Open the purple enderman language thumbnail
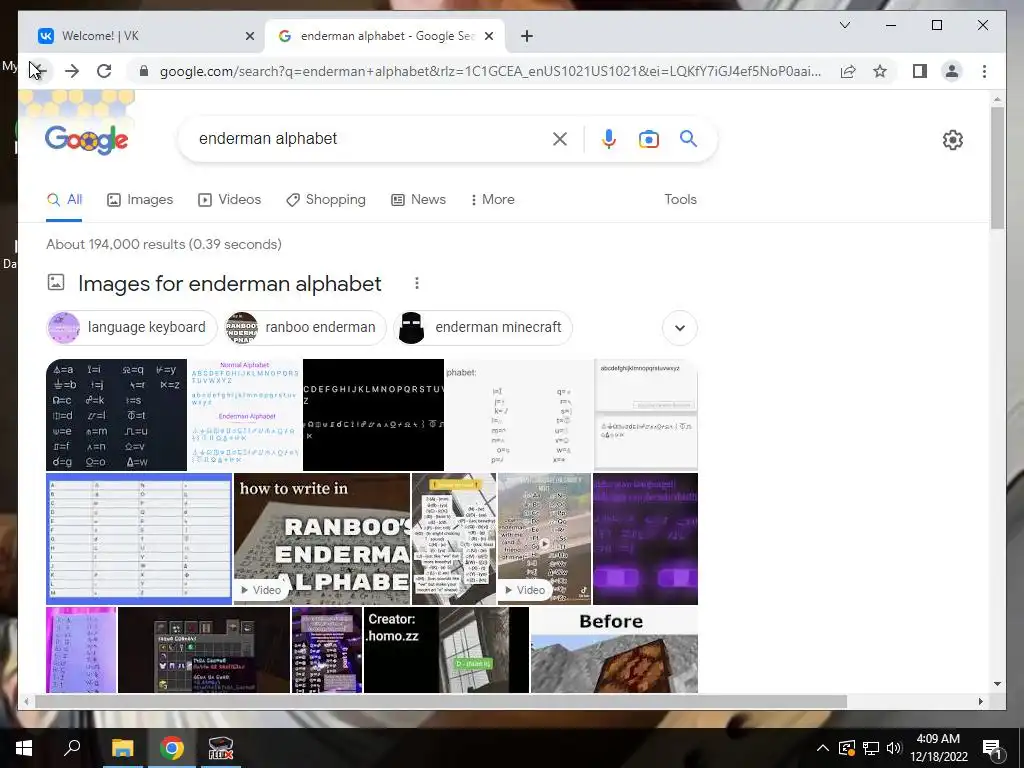Viewport: 1024px width, 768px height. click(645, 539)
